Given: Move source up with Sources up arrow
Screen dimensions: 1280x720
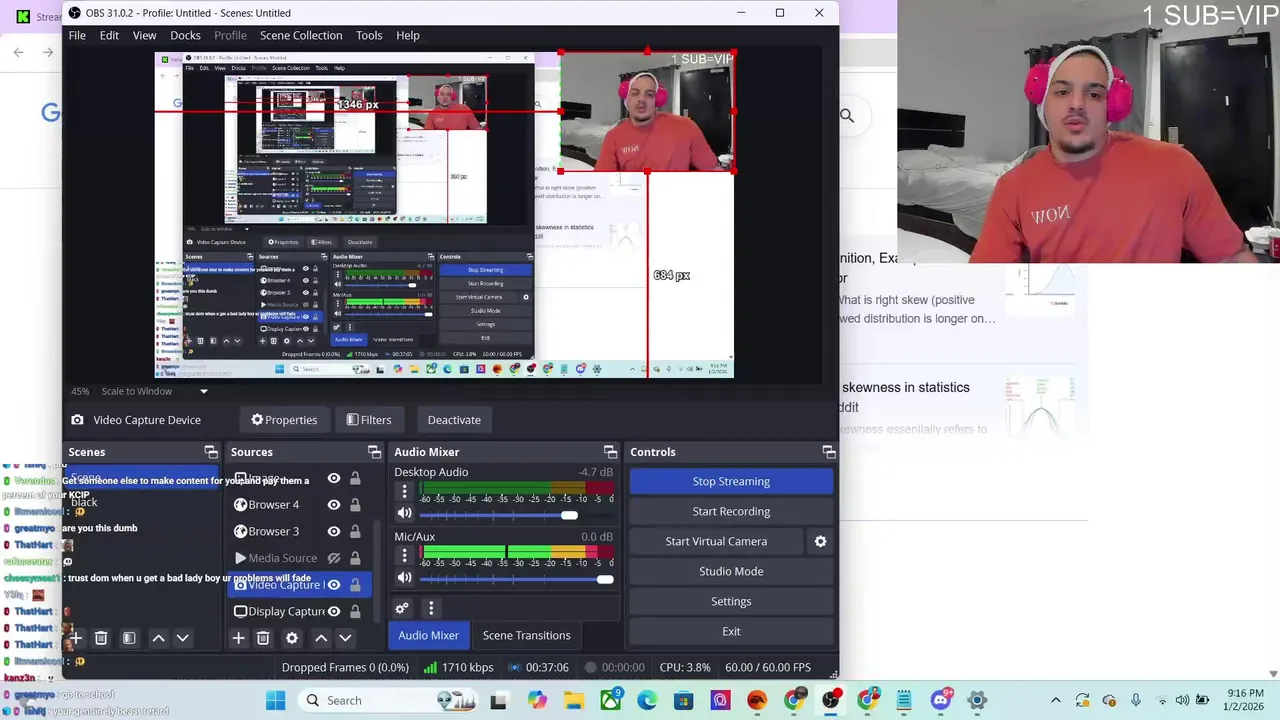Looking at the screenshot, I should 321,638.
